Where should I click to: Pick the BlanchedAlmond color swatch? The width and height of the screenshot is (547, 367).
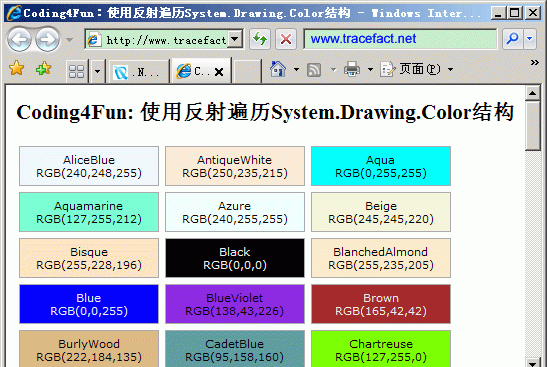click(x=381, y=258)
